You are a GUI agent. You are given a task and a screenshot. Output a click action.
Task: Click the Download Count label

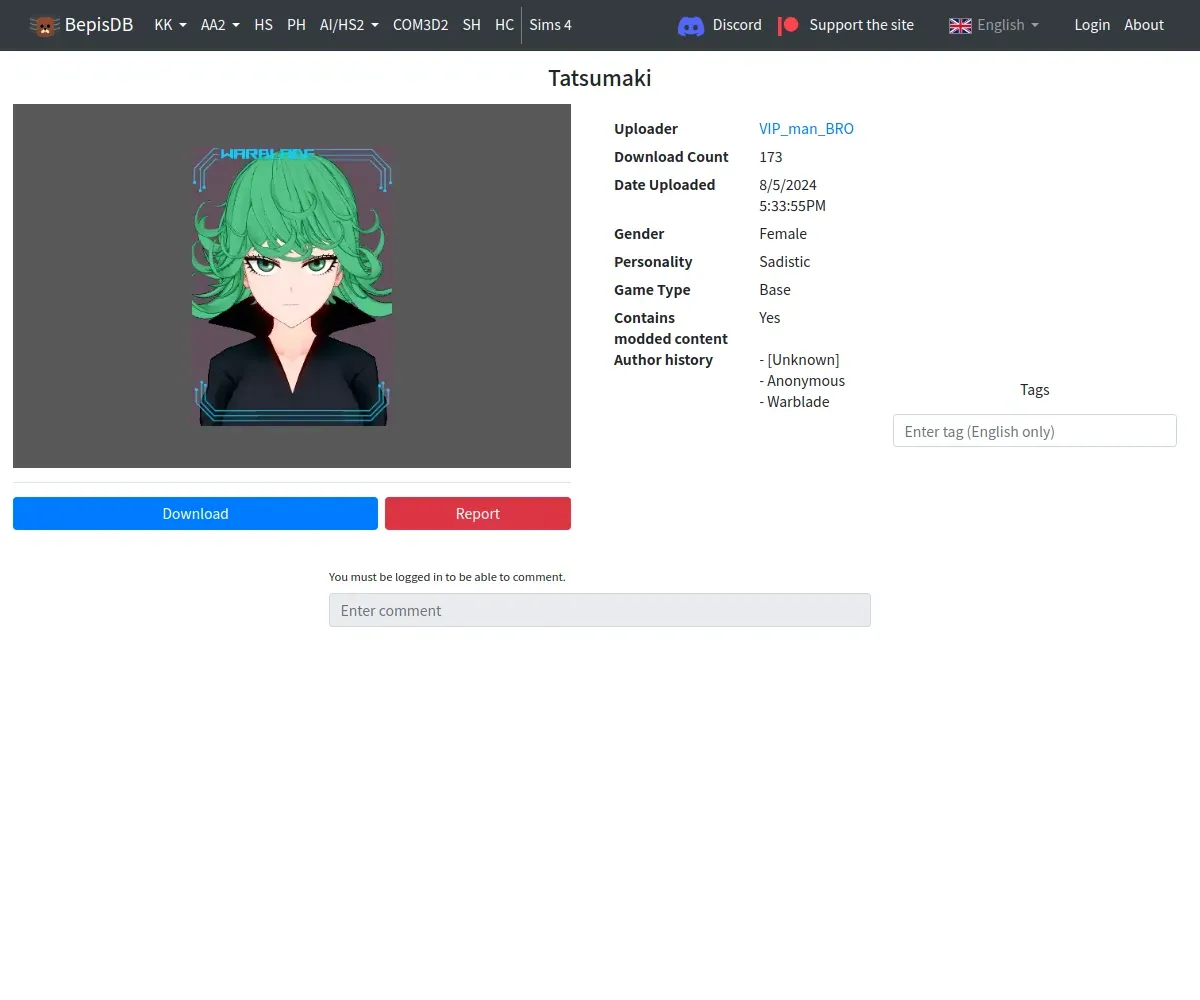(x=671, y=157)
